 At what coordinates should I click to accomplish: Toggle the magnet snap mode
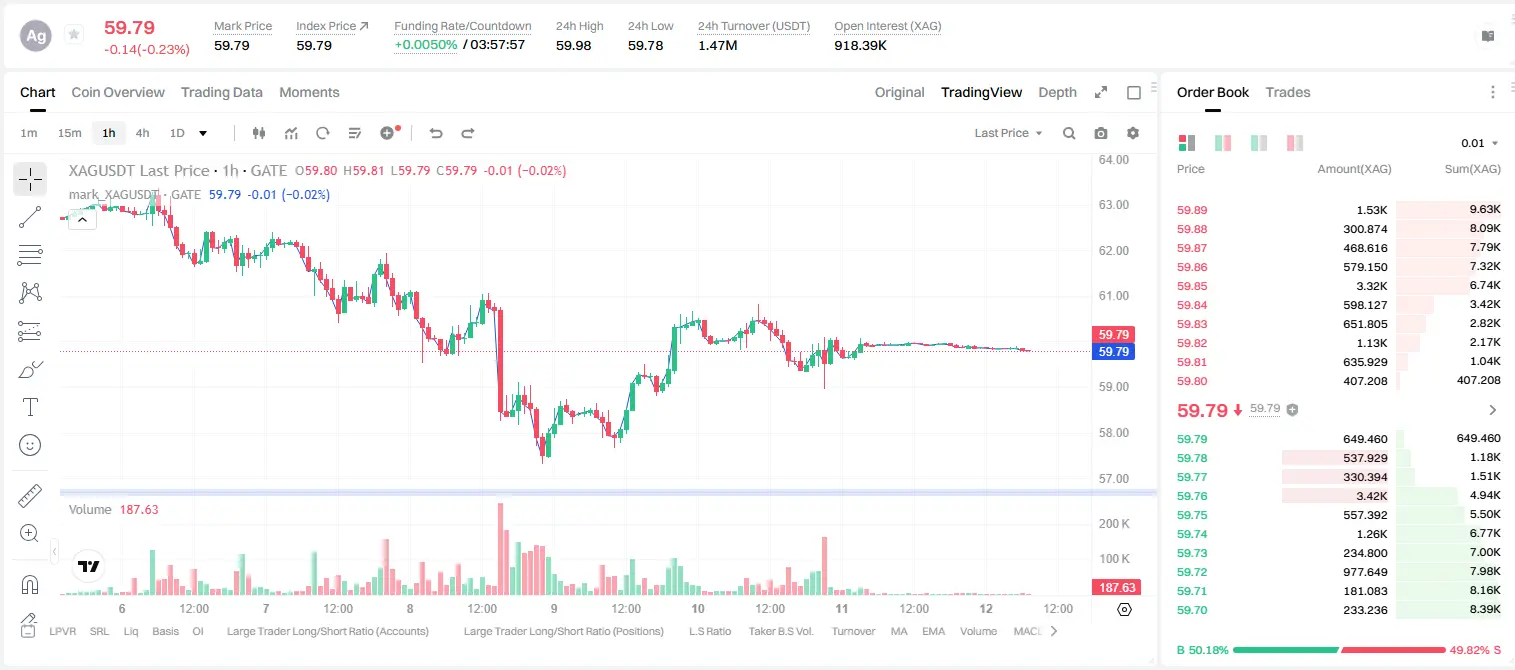[x=30, y=584]
